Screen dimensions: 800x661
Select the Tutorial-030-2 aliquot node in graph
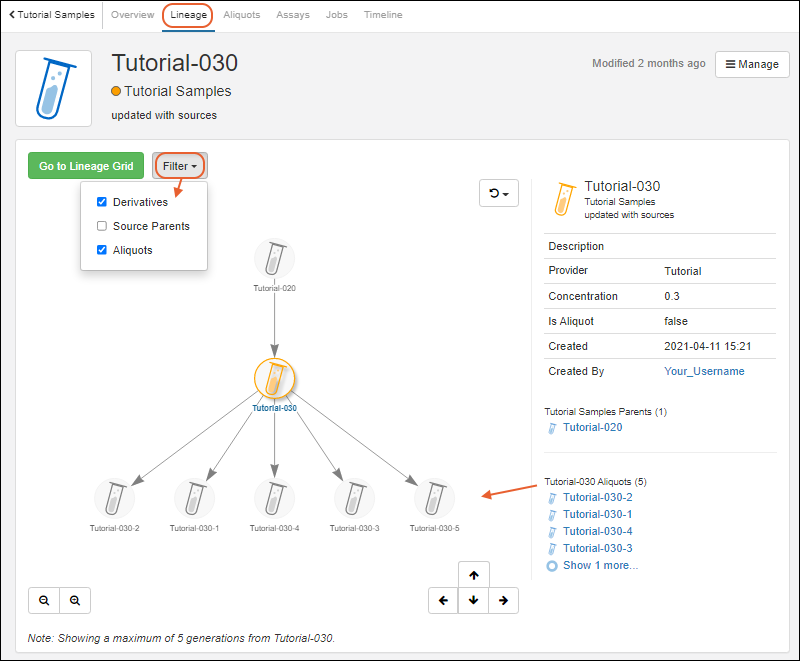pyautogui.click(x=114, y=499)
